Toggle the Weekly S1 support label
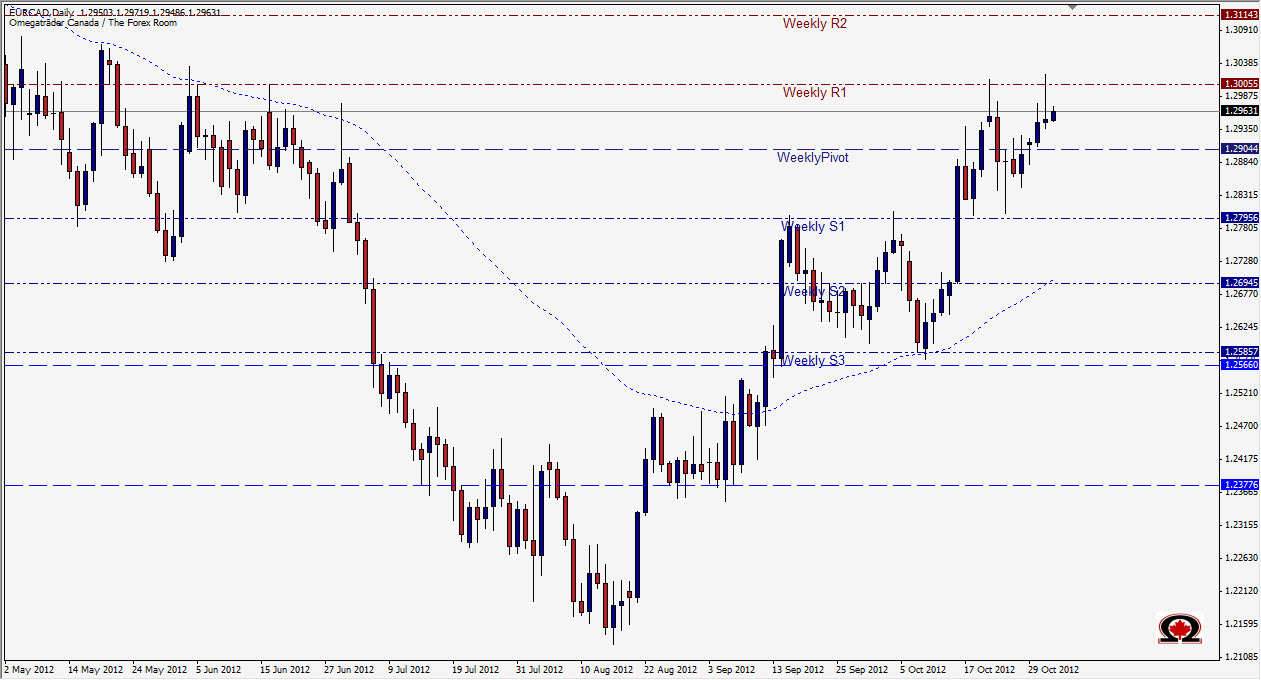The width and height of the screenshot is (1261, 680). pyautogui.click(x=813, y=227)
